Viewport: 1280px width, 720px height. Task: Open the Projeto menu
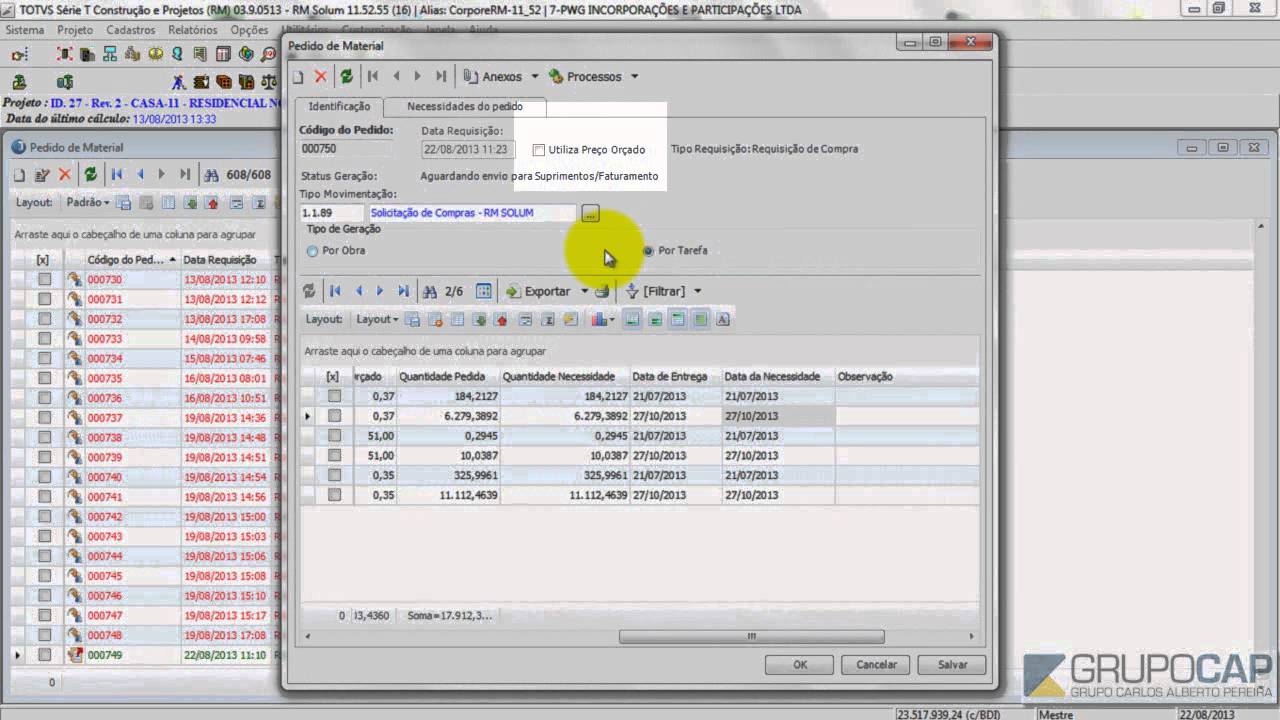click(75, 30)
